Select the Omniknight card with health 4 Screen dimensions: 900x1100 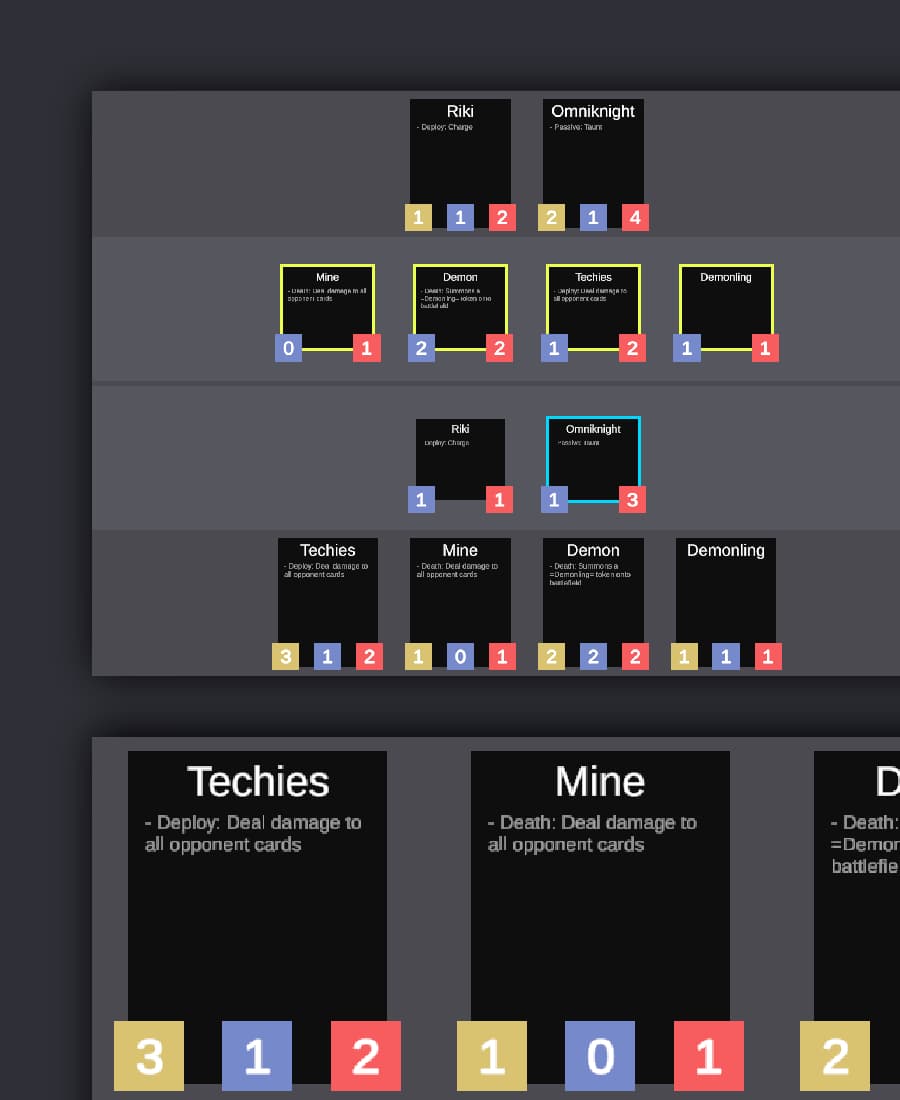click(x=593, y=163)
